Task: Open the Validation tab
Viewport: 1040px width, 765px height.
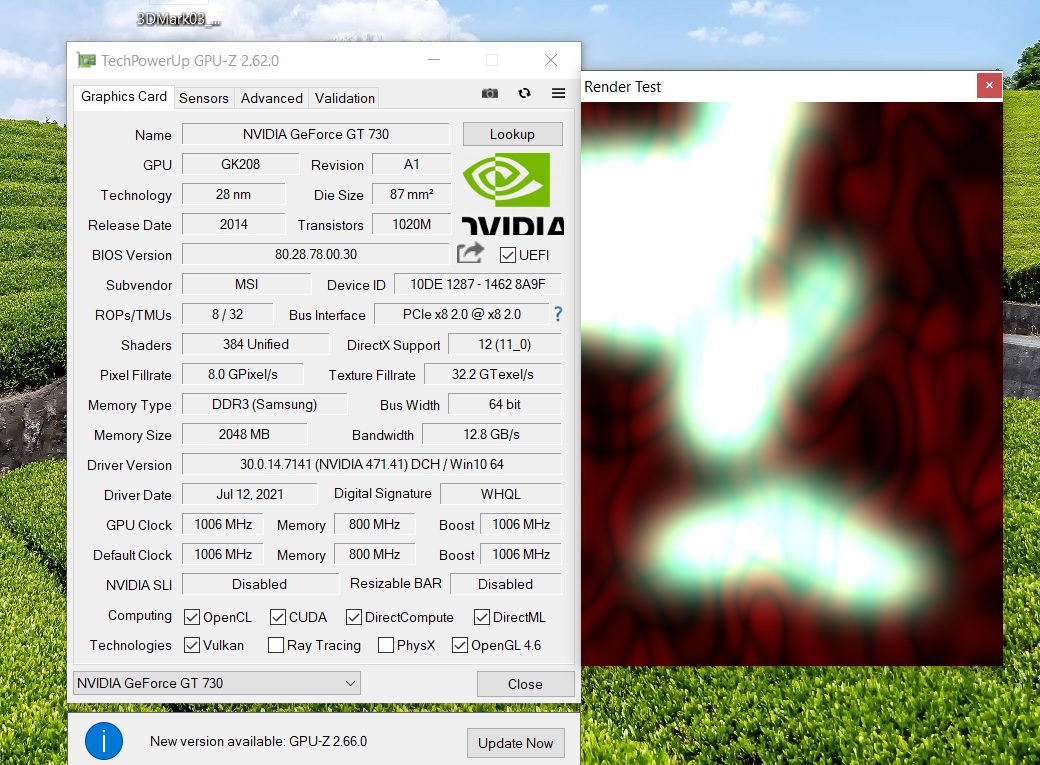Action: 345,98
